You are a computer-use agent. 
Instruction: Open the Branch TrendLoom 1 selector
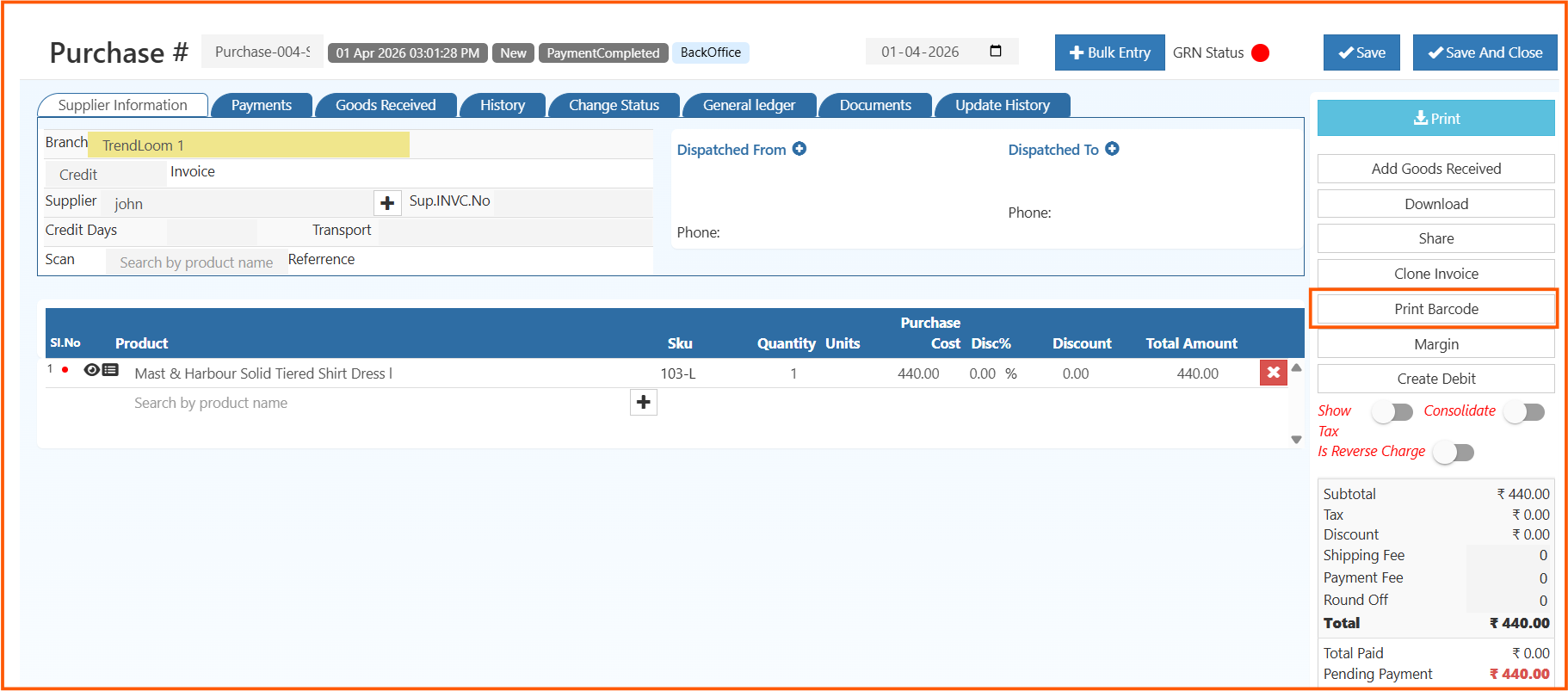coord(248,145)
